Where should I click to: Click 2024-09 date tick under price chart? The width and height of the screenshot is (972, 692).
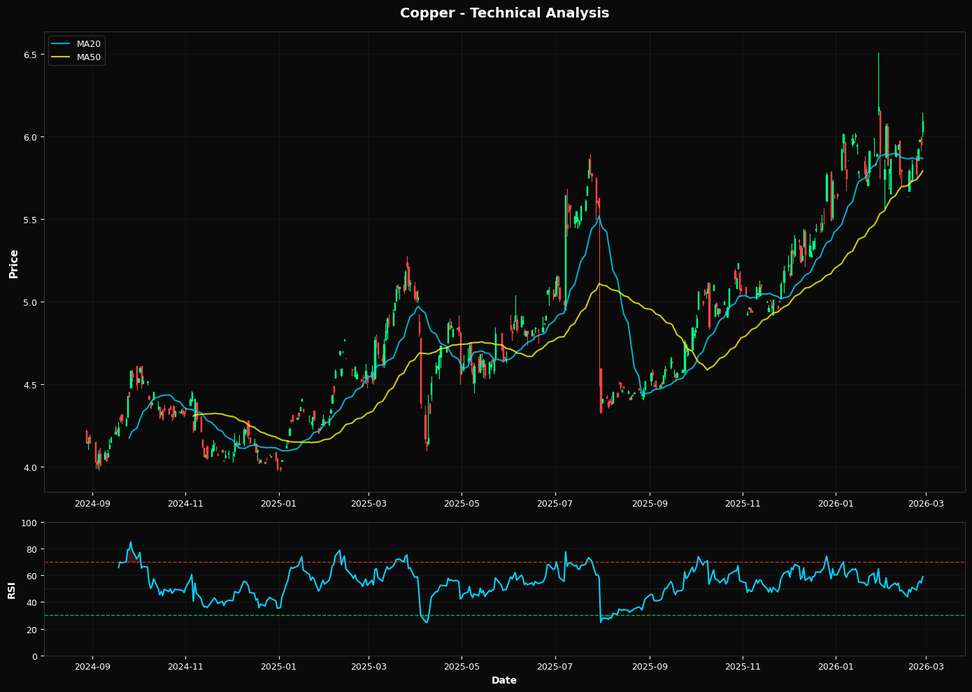pos(92,503)
